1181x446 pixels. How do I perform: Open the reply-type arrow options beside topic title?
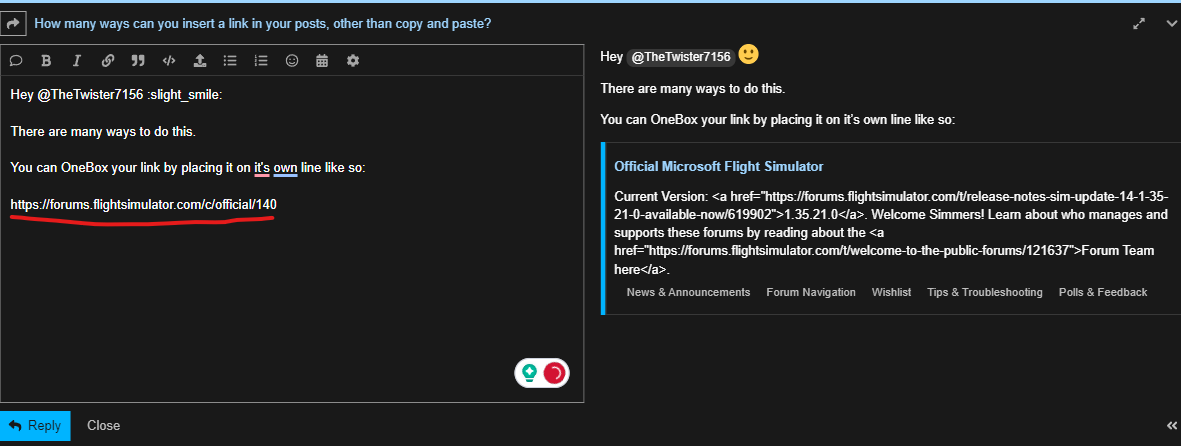(x=15, y=22)
